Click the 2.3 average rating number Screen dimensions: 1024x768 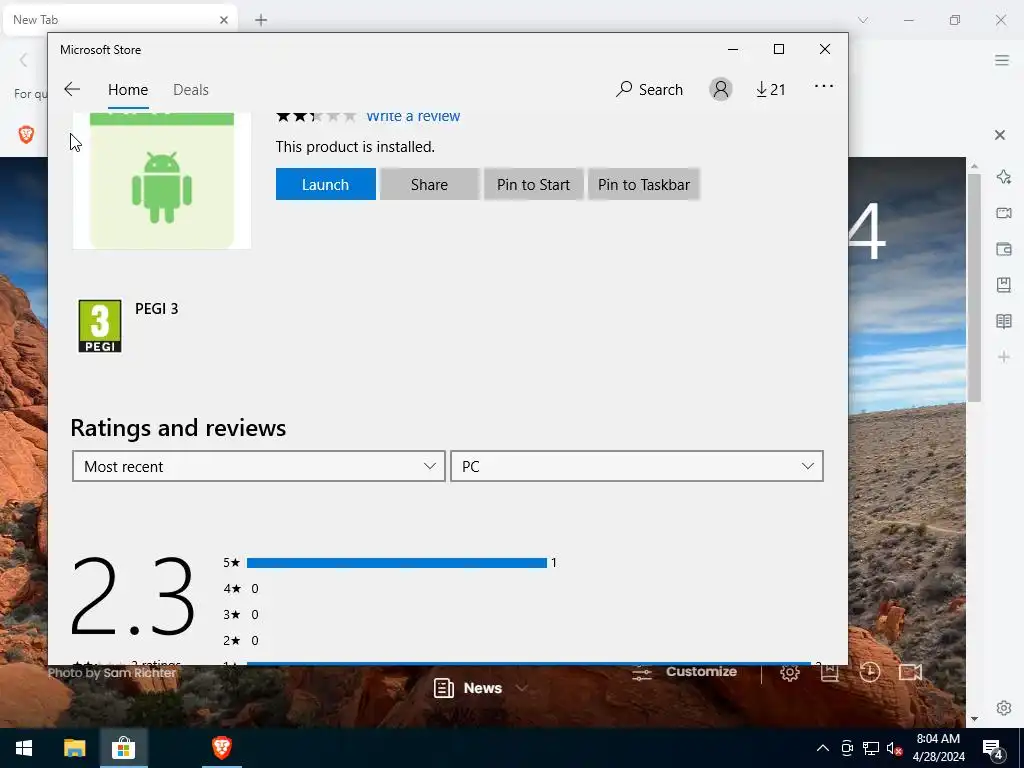pos(133,594)
